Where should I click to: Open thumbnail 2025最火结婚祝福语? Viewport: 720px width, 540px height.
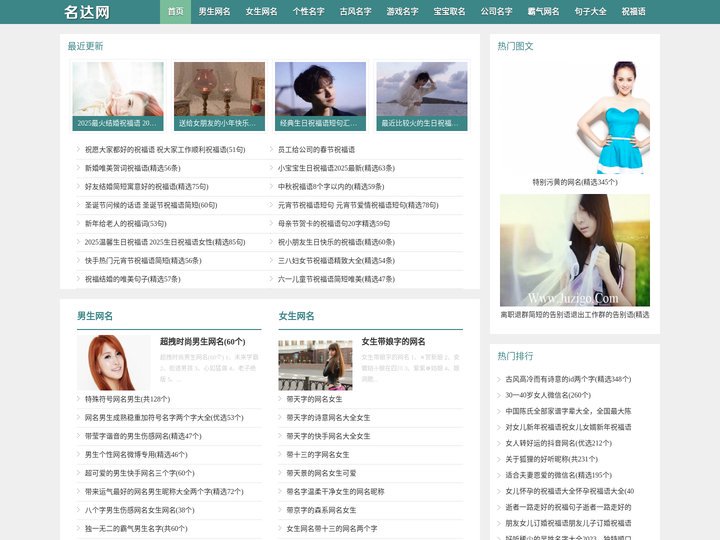118,96
